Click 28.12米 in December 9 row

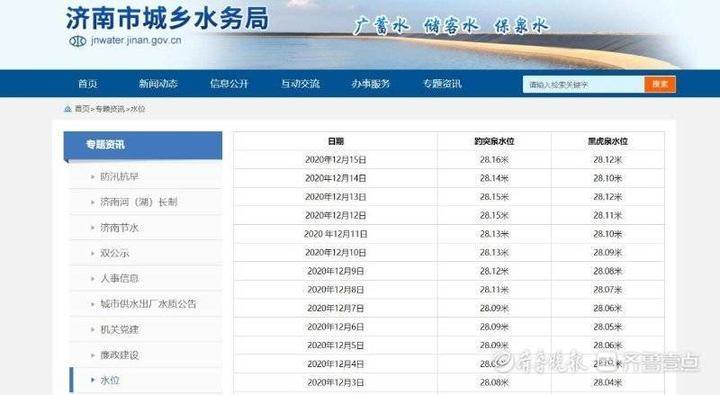pyautogui.click(x=494, y=271)
